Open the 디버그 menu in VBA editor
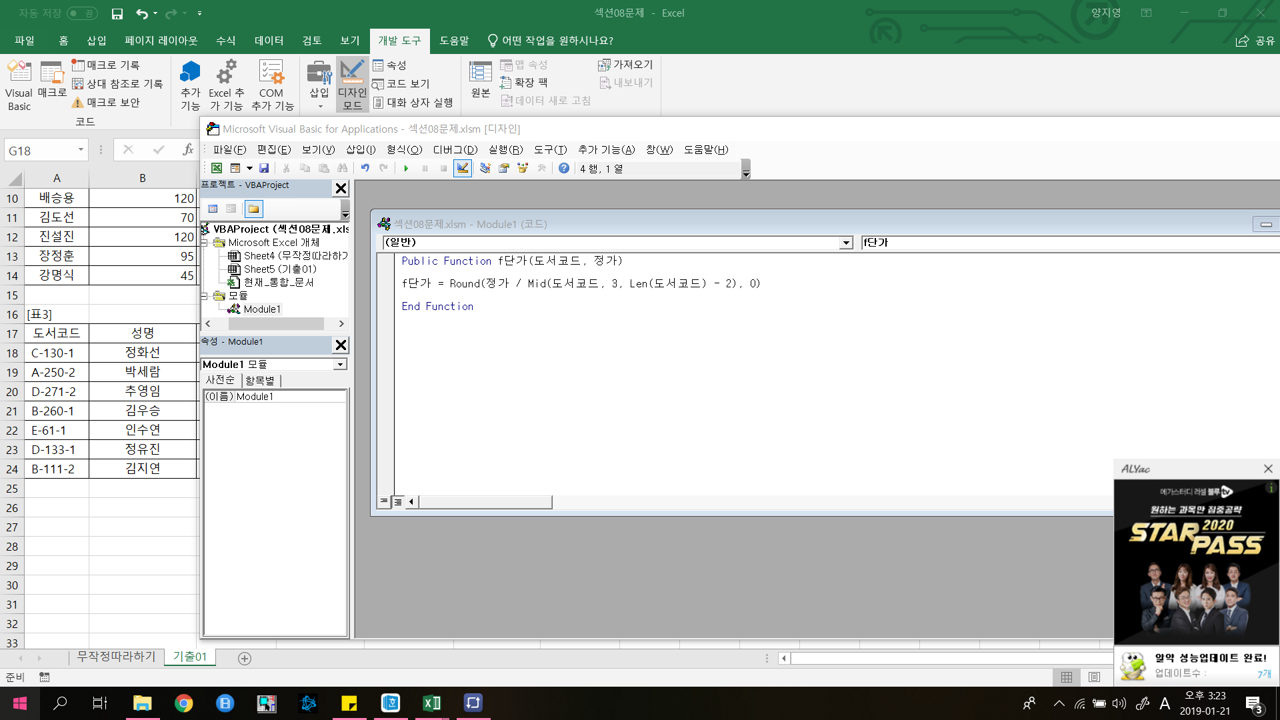The width and height of the screenshot is (1280, 720). click(455, 150)
